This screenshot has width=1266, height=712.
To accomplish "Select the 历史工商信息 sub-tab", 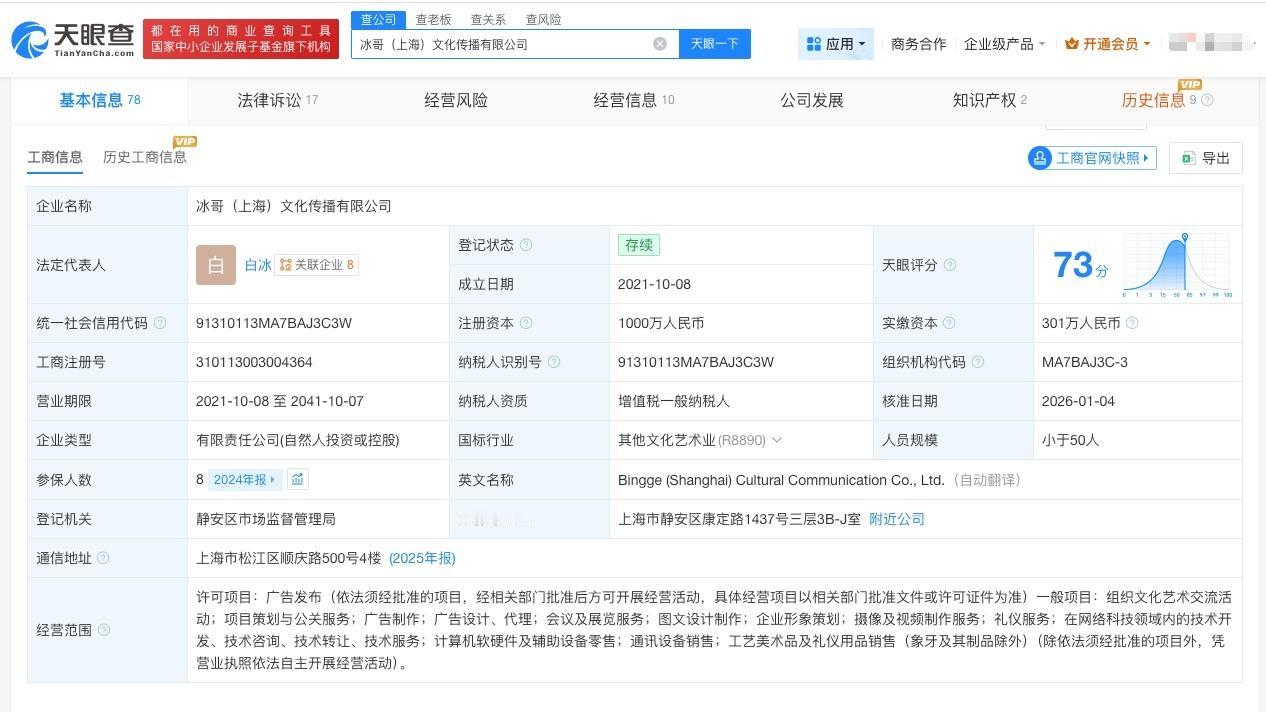I will tap(144, 157).
